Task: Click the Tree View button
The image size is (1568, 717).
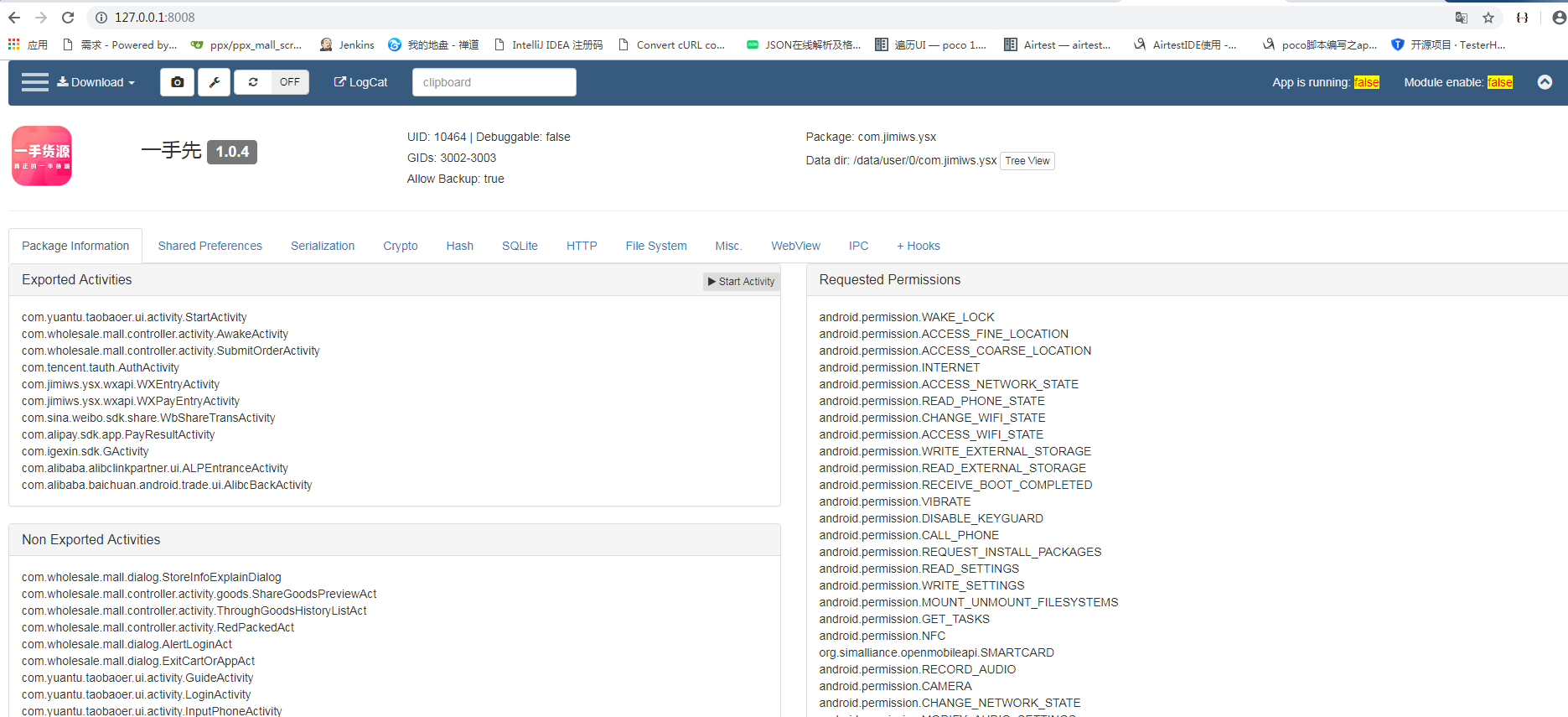Action: coord(1027,161)
